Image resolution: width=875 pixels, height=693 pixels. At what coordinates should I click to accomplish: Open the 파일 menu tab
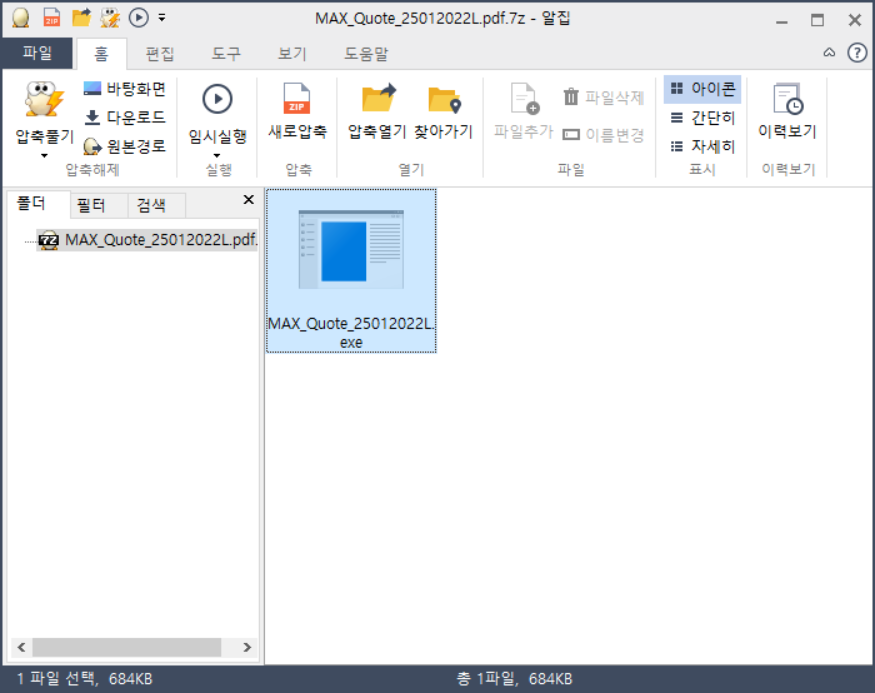(x=37, y=54)
